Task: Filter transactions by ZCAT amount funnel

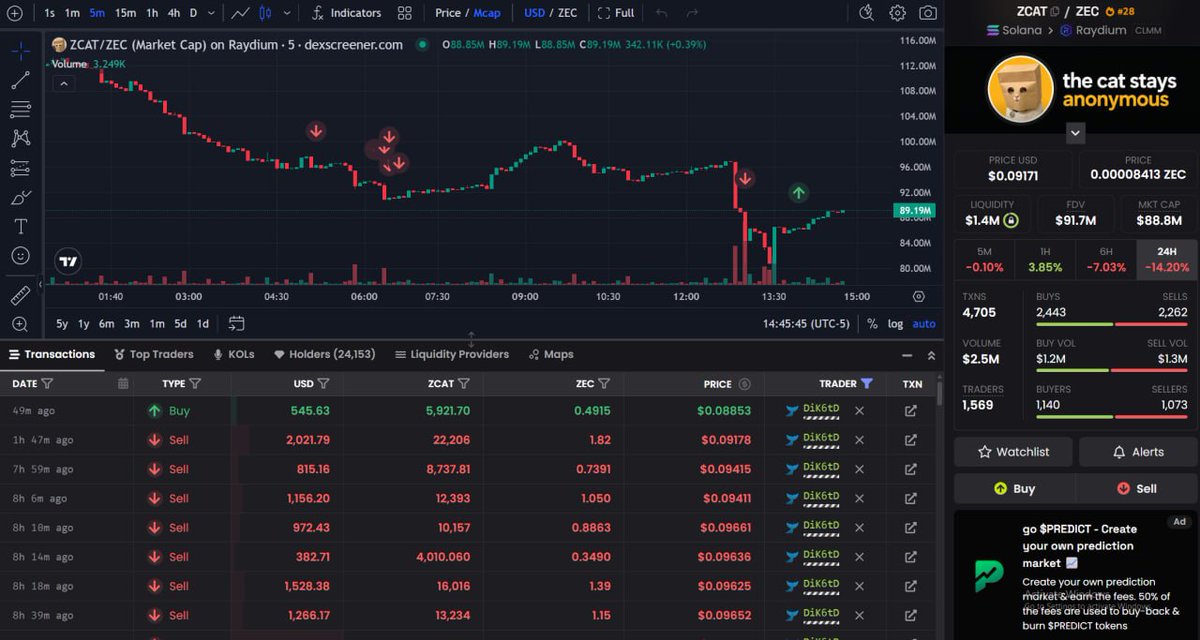Action: tap(465, 383)
